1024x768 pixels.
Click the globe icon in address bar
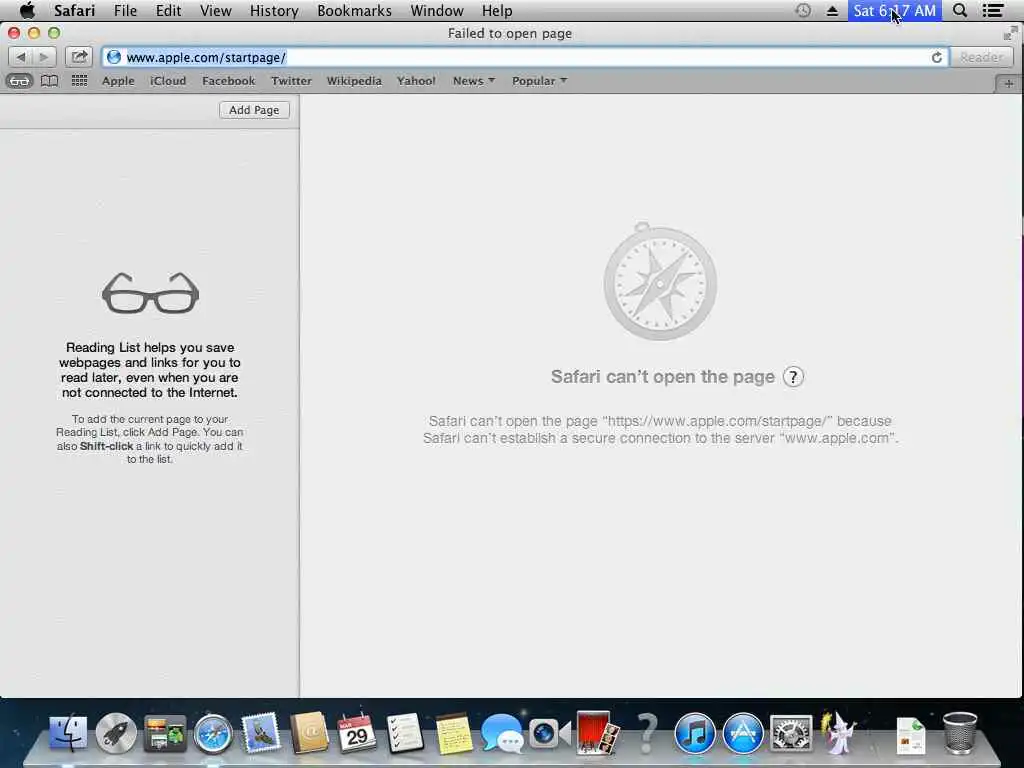click(114, 57)
